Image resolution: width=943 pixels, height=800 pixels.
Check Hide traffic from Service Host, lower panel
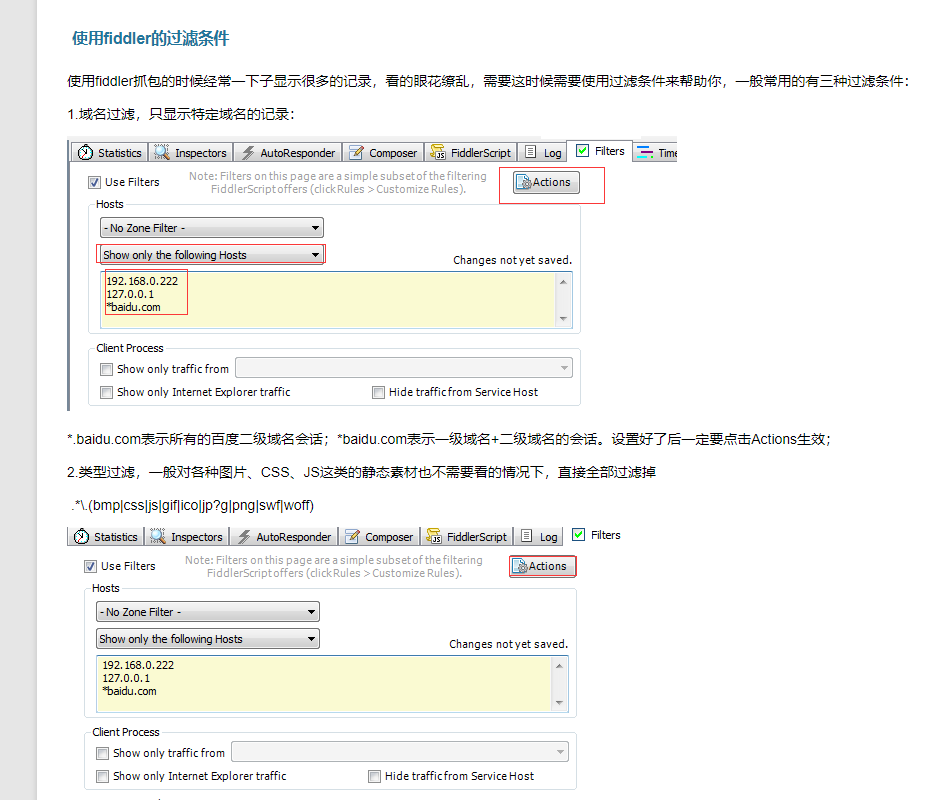coord(374,776)
